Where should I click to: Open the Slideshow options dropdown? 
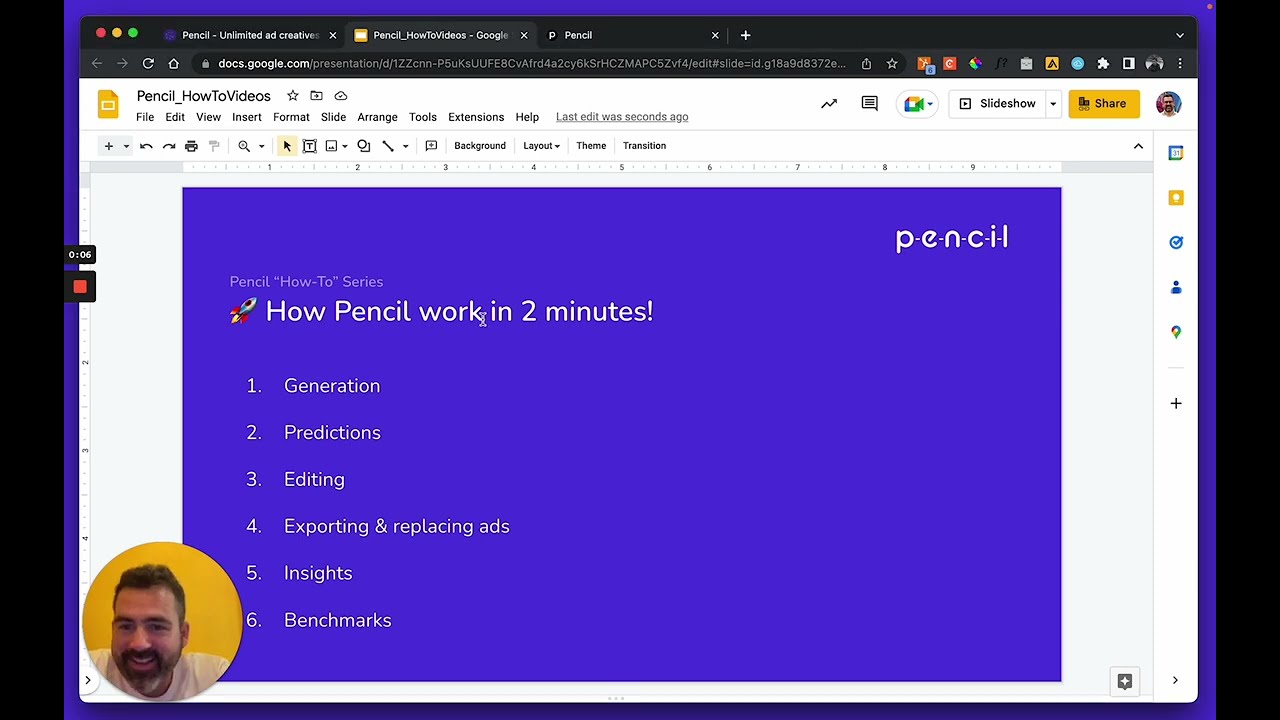tap(1052, 103)
